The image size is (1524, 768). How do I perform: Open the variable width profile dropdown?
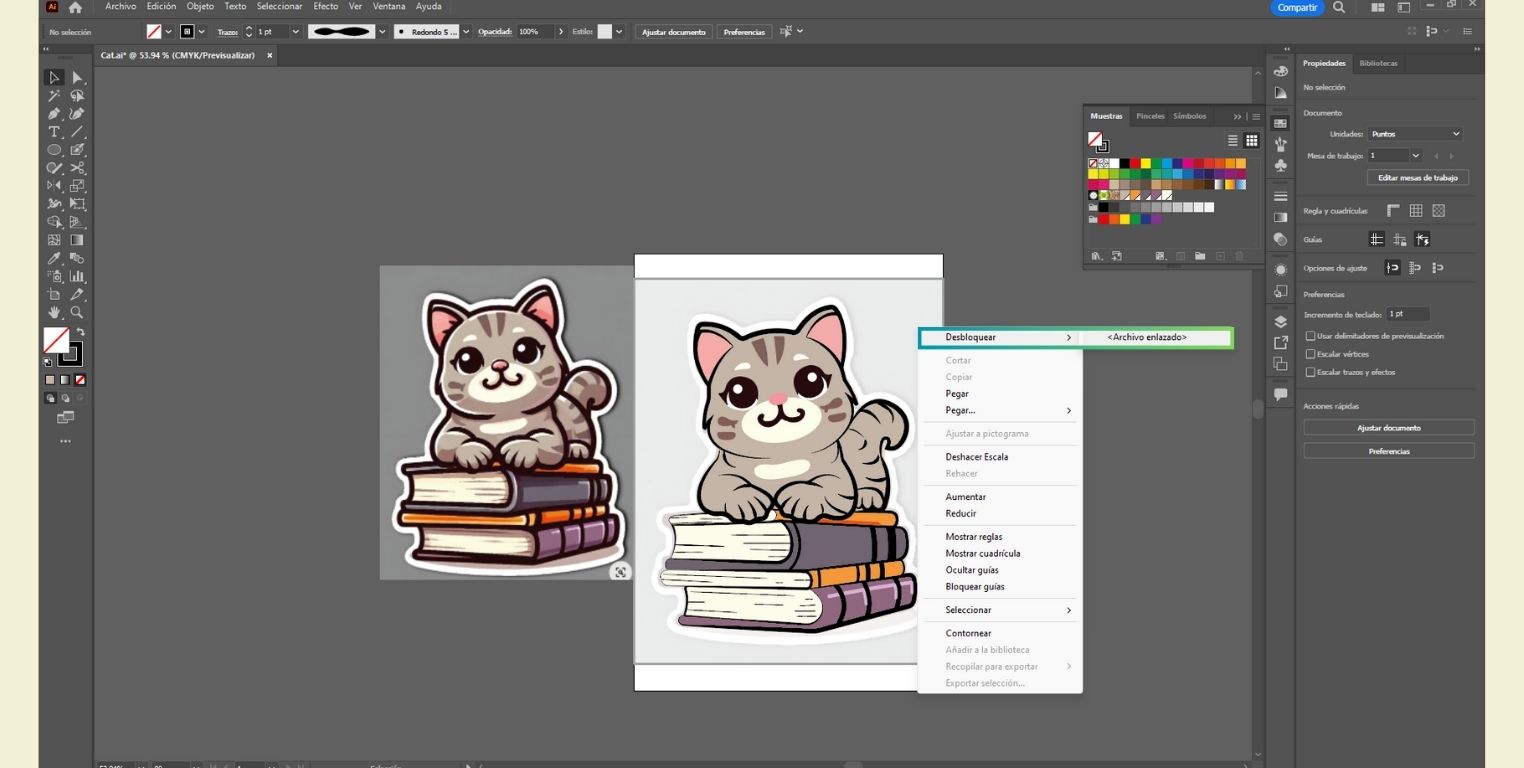coord(381,32)
